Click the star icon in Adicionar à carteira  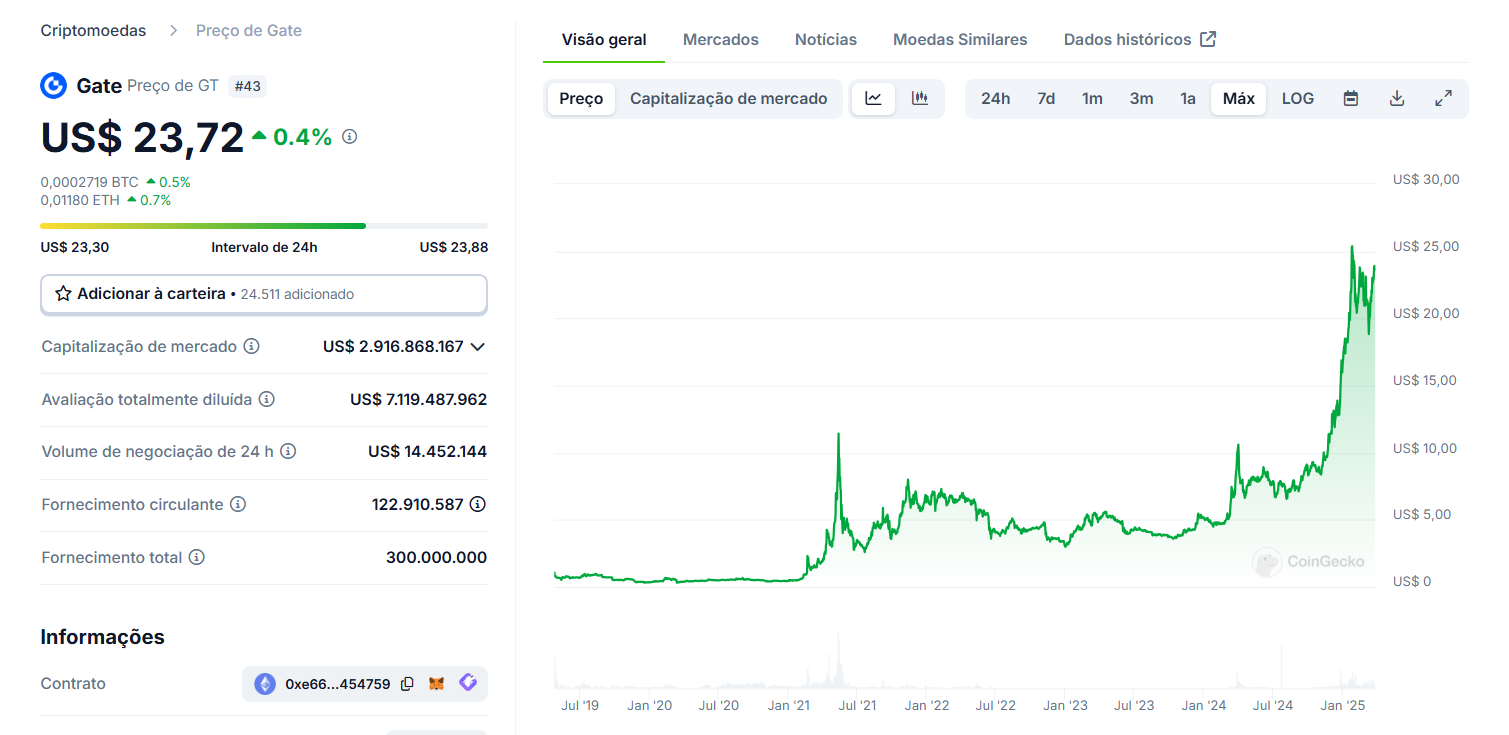pyautogui.click(x=63, y=294)
